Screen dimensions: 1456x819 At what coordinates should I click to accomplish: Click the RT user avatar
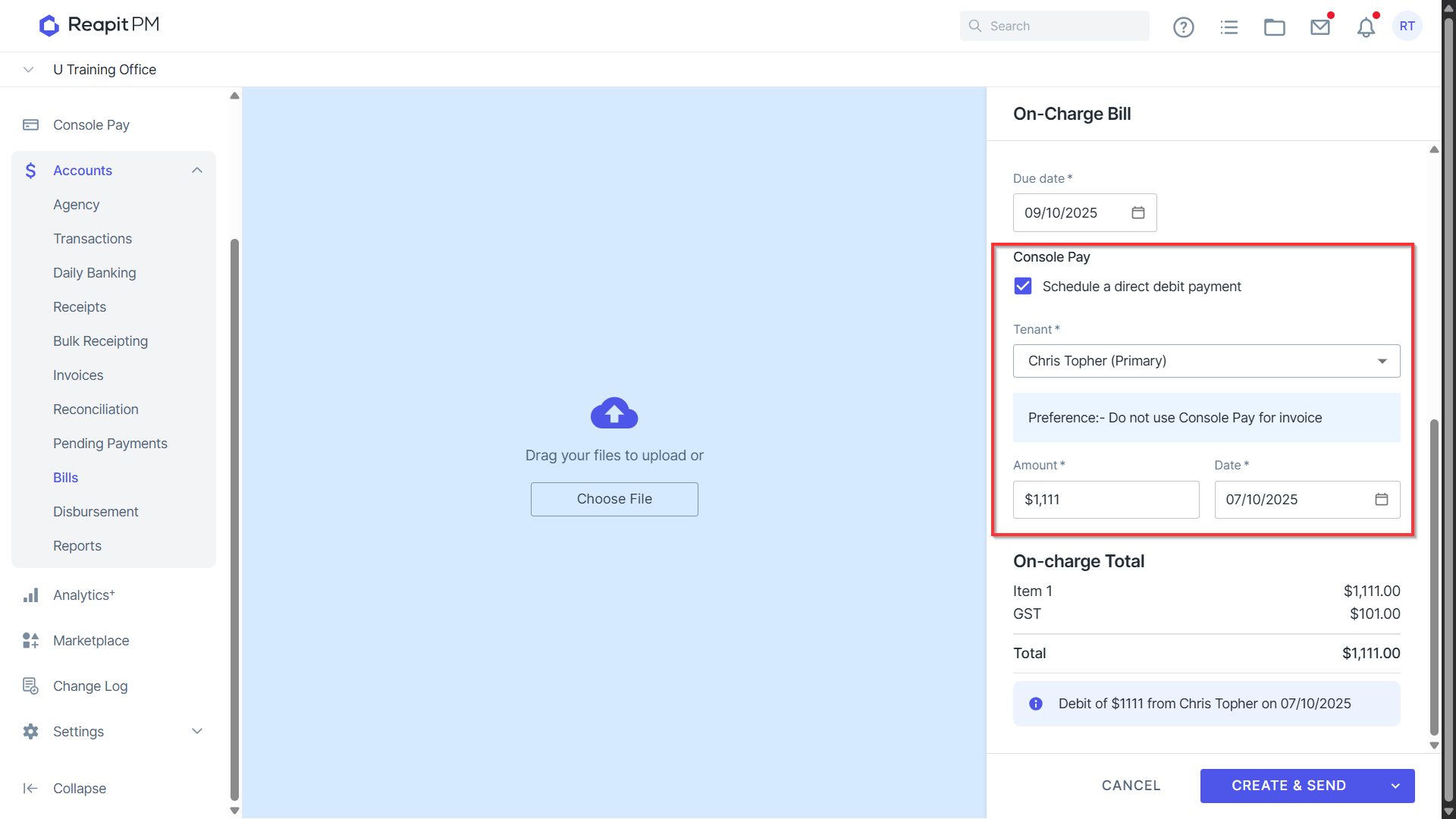(1407, 26)
